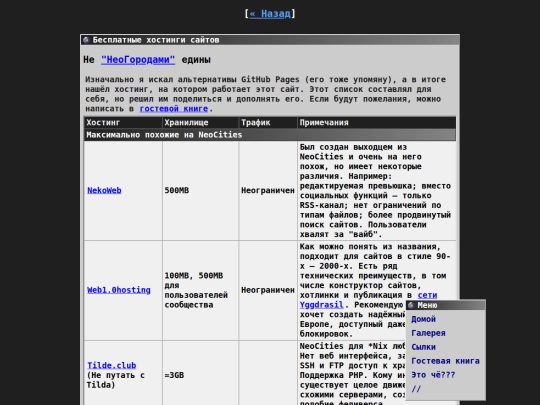Open the Web1.0hosting link
Image resolution: width=540 pixels, height=405 pixels.
click(x=119, y=290)
